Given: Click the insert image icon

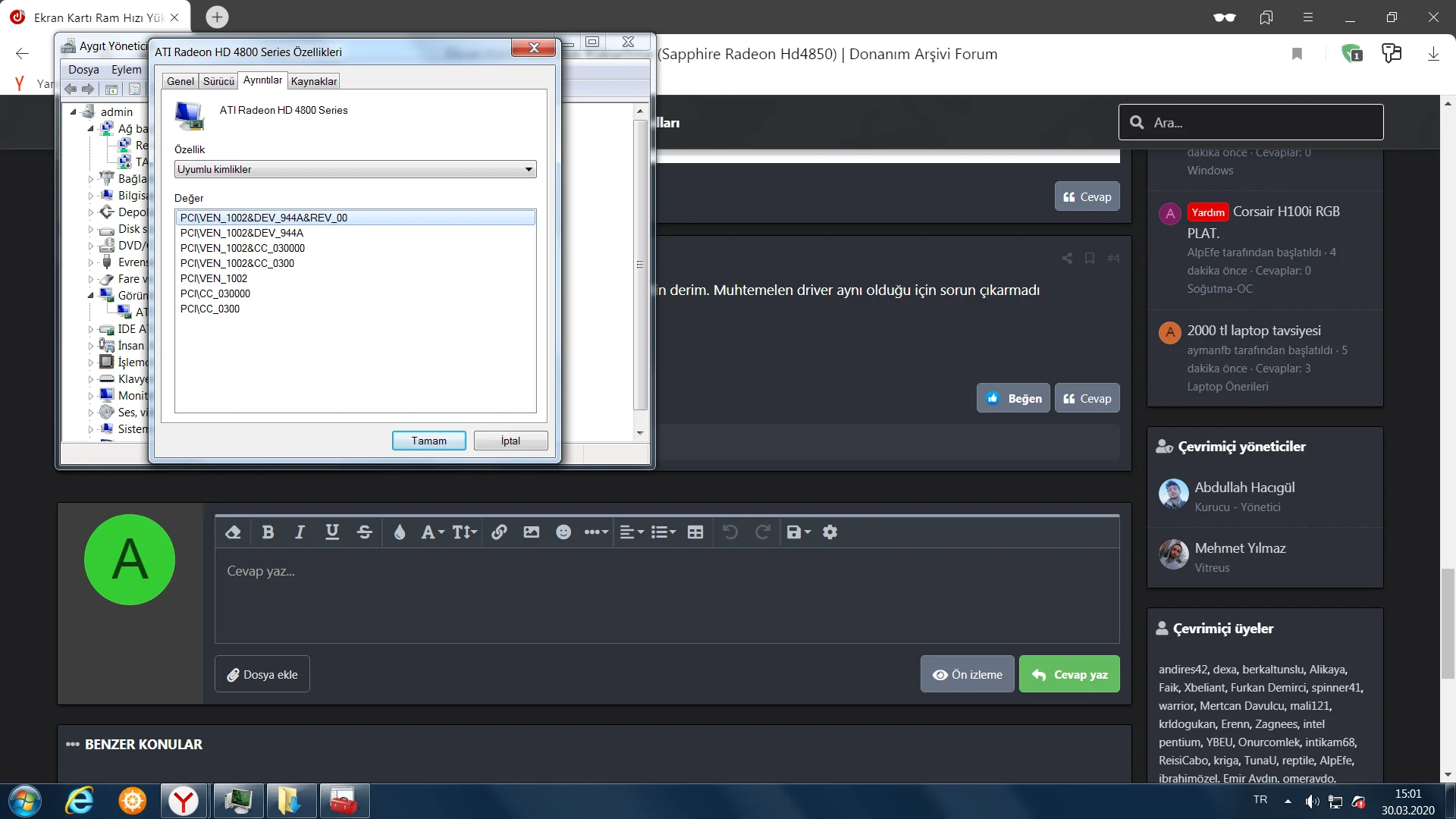Looking at the screenshot, I should click(531, 532).
